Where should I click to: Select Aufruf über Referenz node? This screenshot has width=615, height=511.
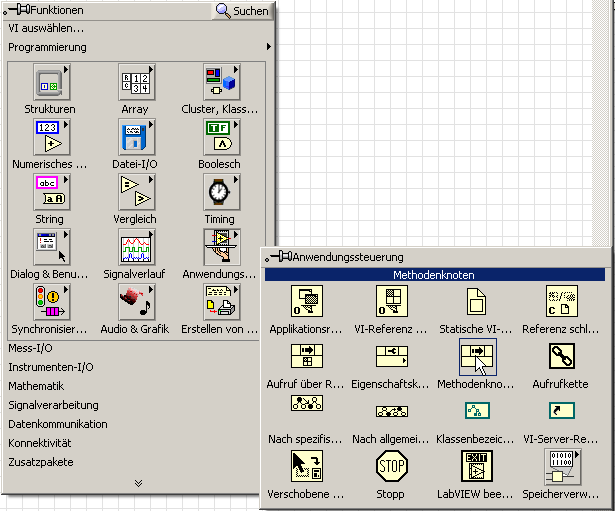[x=307, y=356]
